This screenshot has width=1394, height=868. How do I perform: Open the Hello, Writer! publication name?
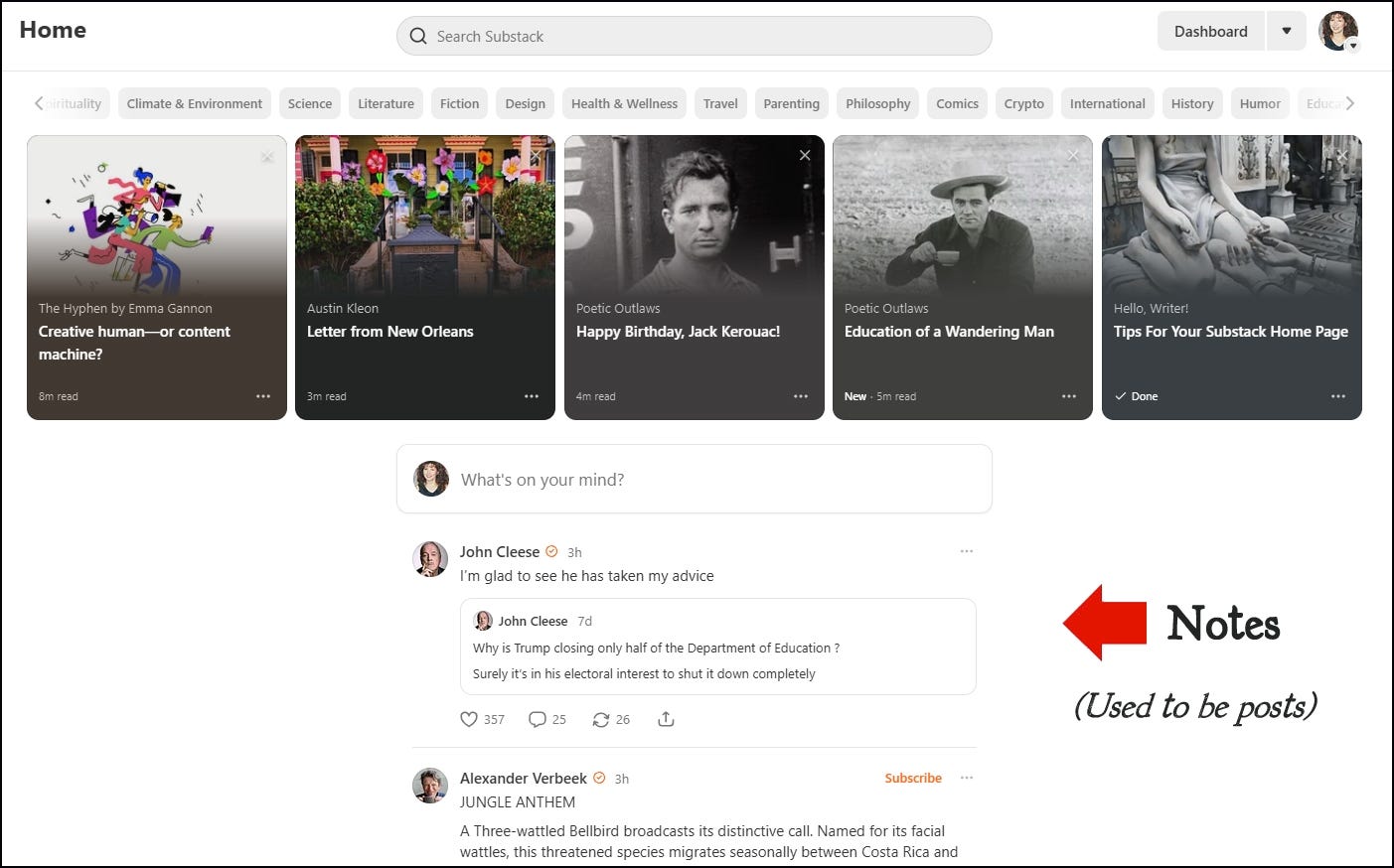point(1151,309)
